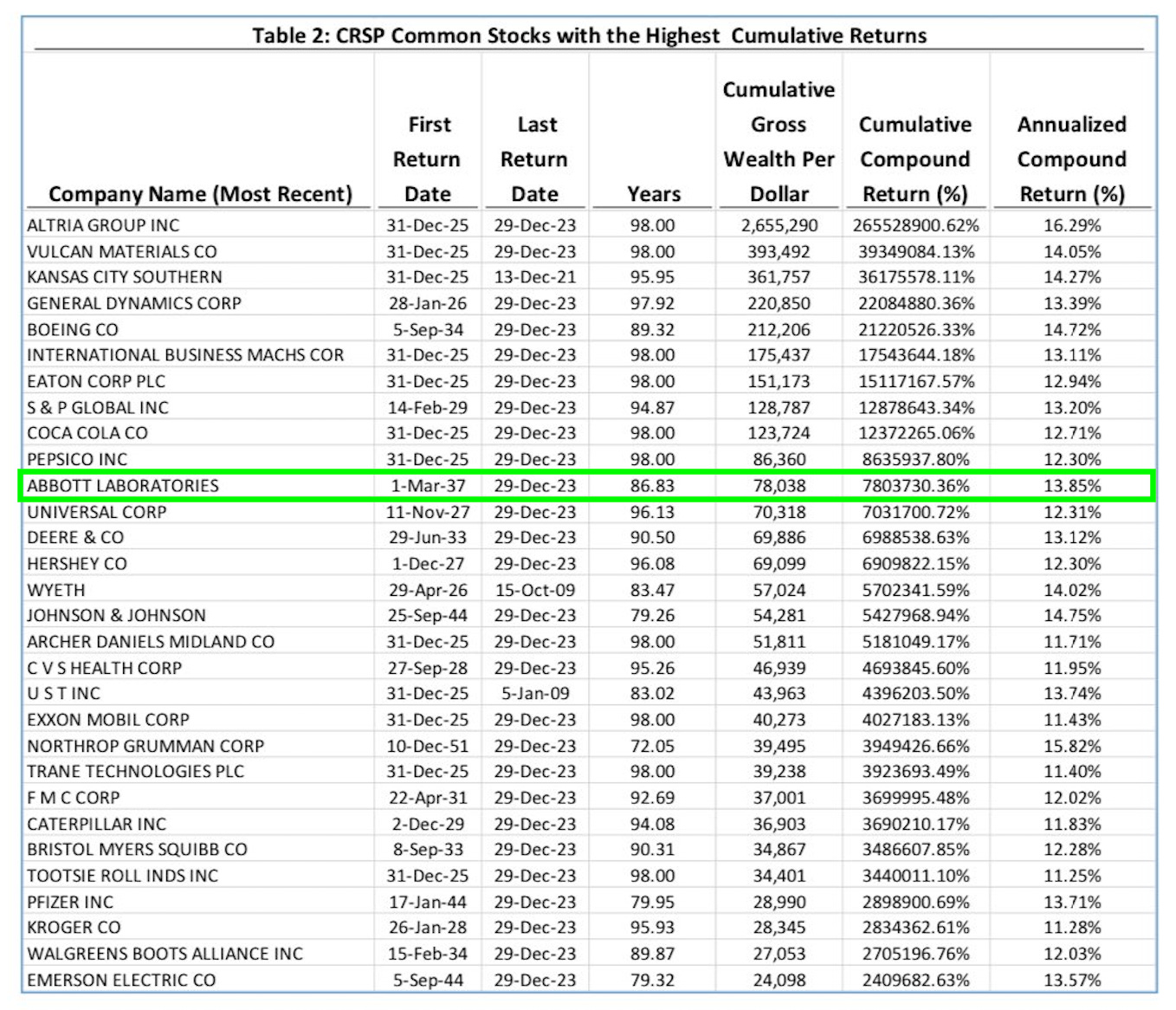
Task: Click the 1-Mar-37 first return date
Action: click(x=428, y=486)
